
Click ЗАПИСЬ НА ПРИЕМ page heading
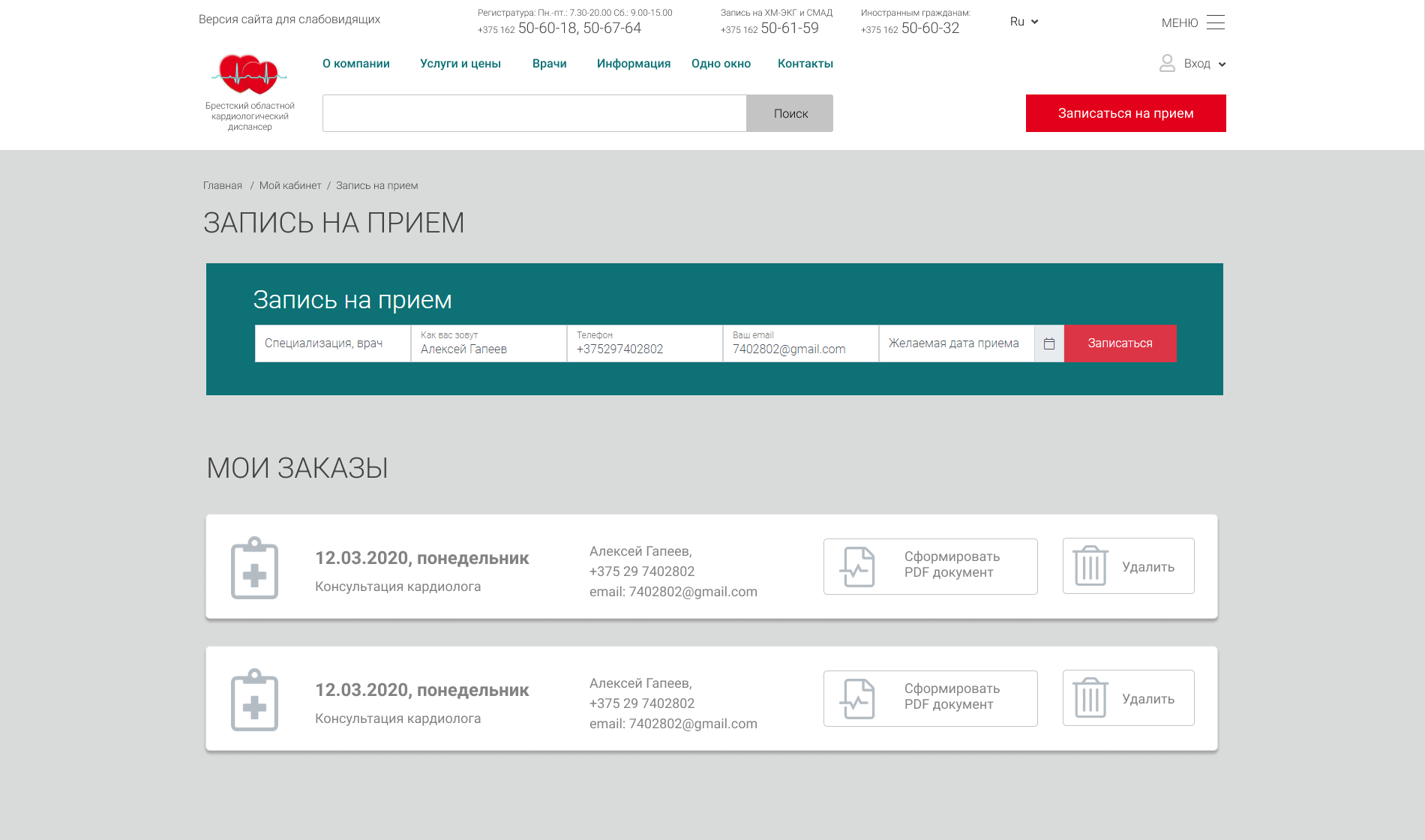coord(334,223)
